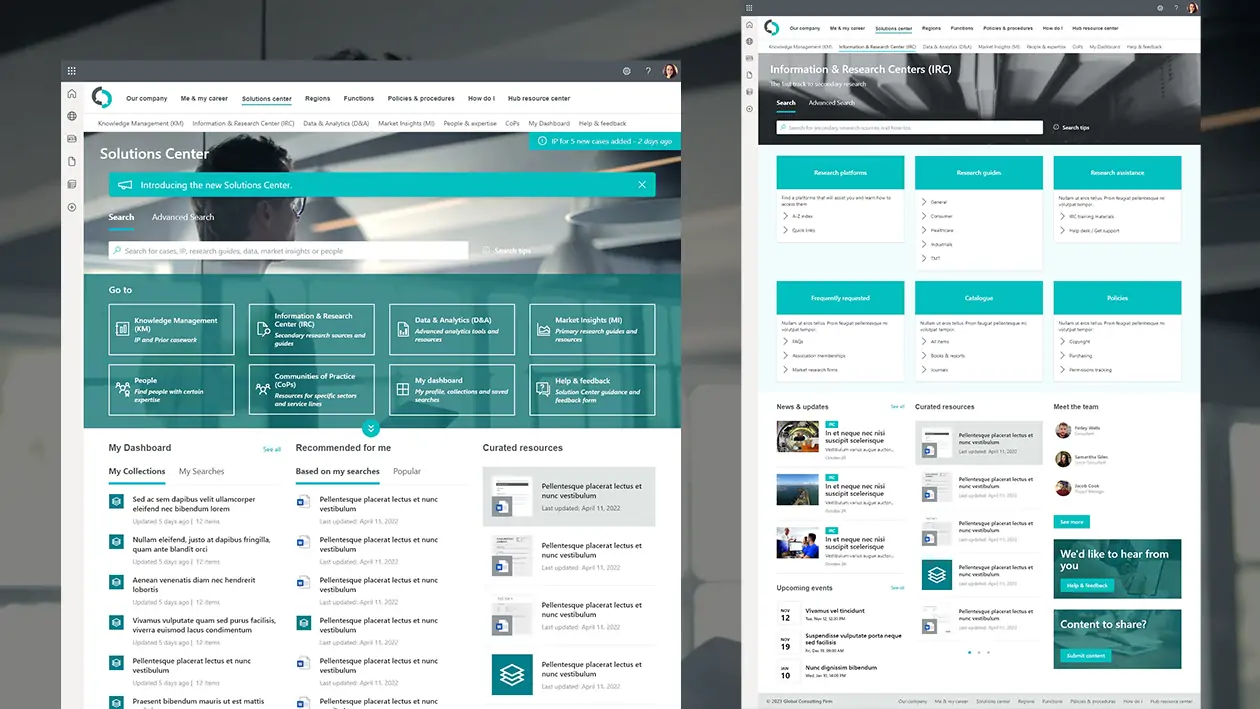1260x709 pixels.
Task: Click the Submit content button
Action: pyautogui.click(x=1085, y=656)
